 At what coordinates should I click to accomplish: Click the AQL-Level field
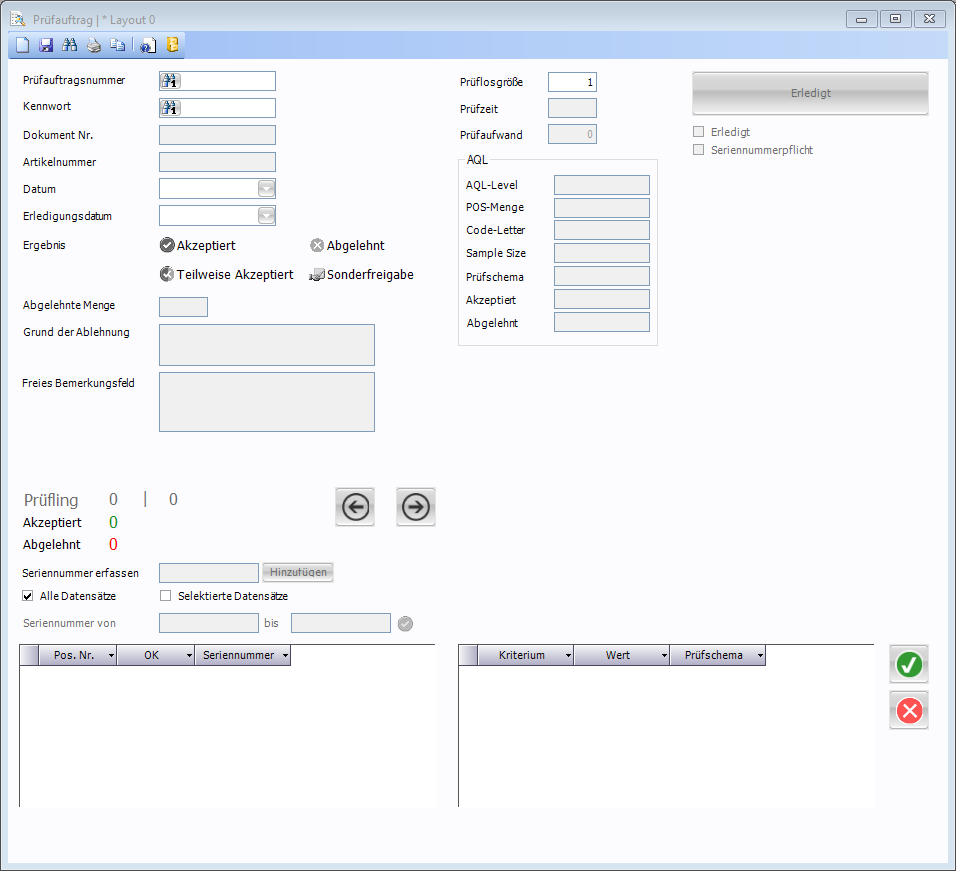602,185
